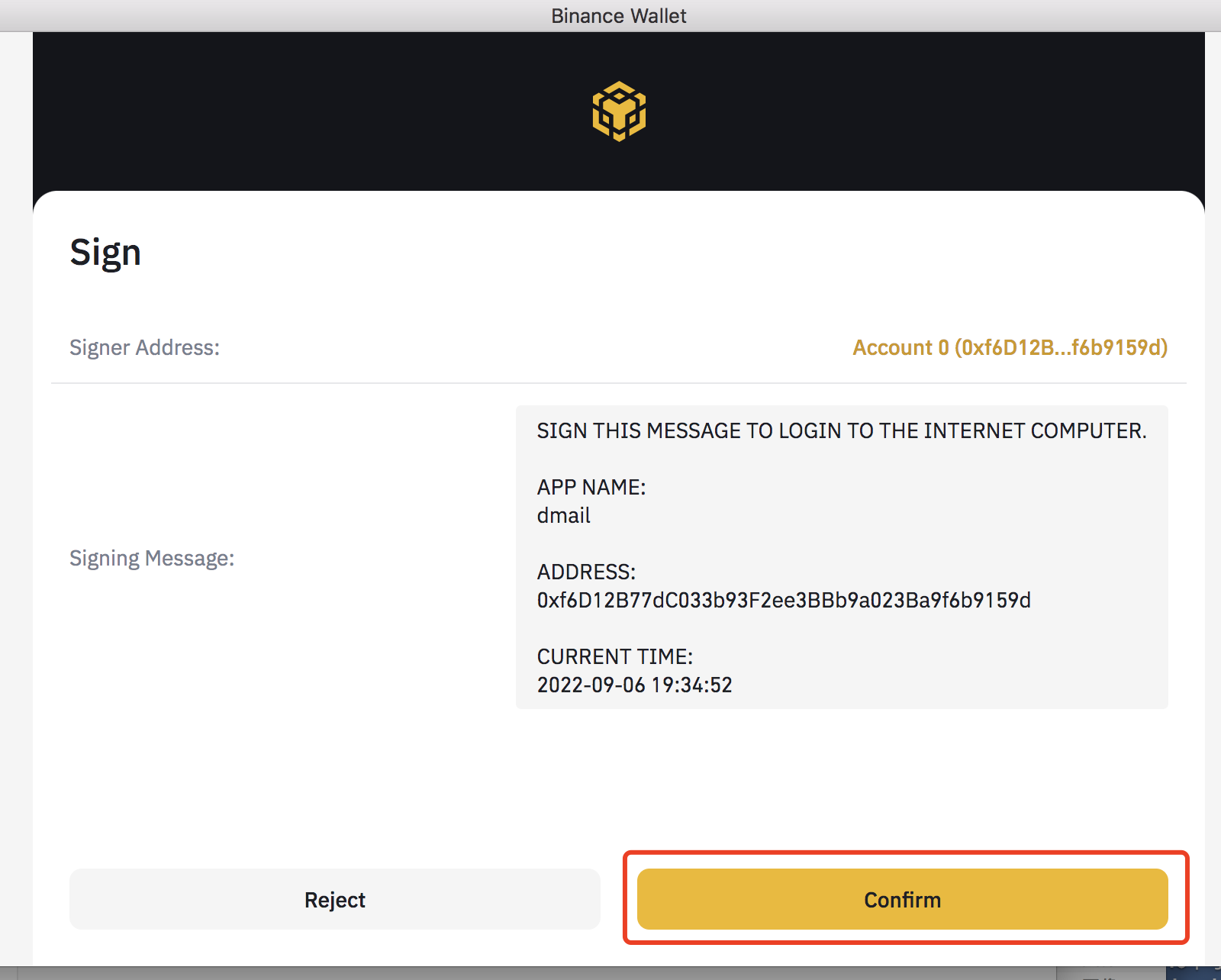Screen dimensions: 1221x980
Task: Click the 'Signer Address:' label
Action: coord(144,347)
